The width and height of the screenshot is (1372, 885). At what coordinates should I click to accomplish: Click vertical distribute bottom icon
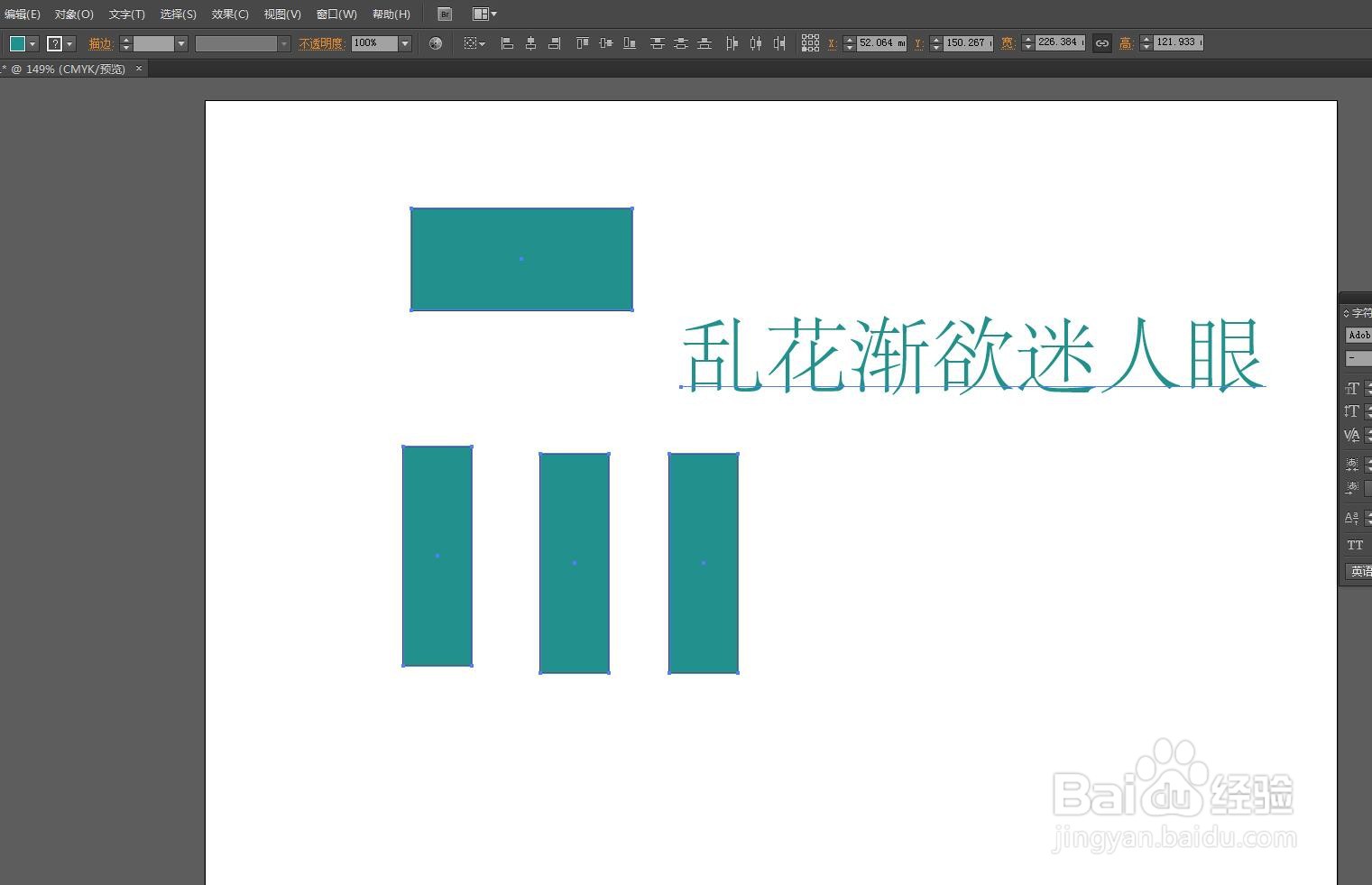[x=704, y=42]
